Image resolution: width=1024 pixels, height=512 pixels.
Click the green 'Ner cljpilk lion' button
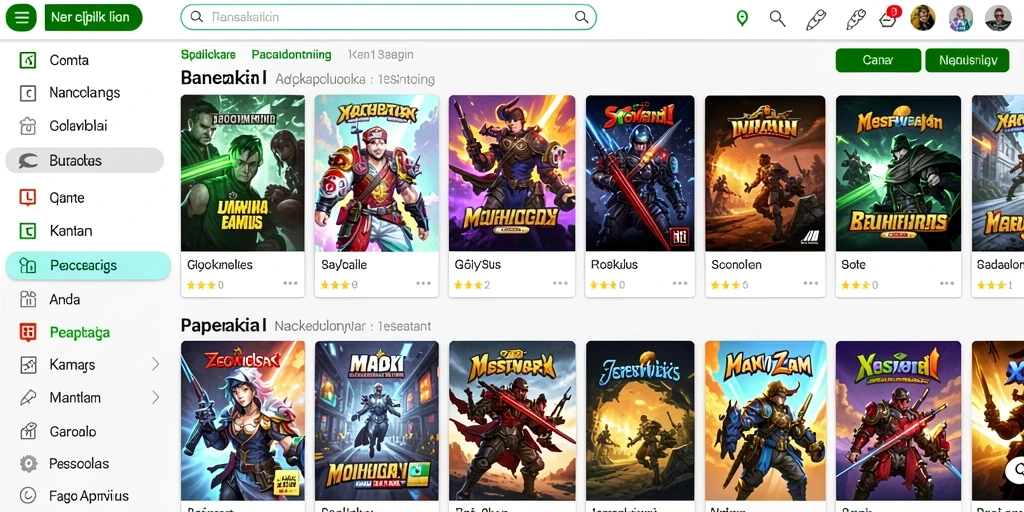93,17
